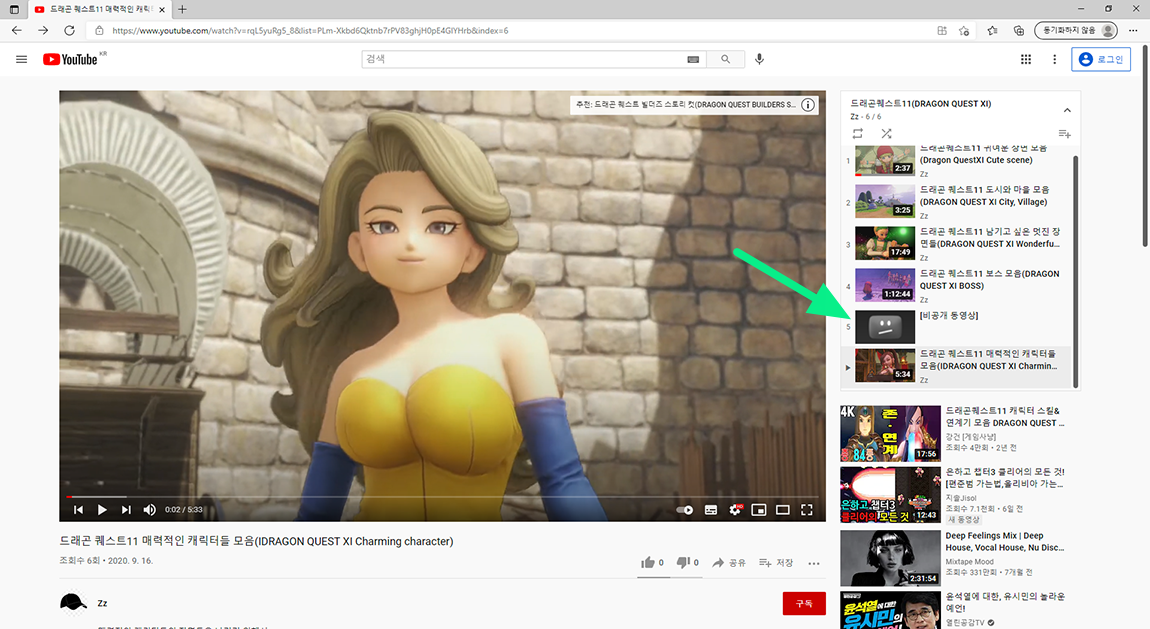Toggle the autoplay switch in player
The width and height of the screenshot is (1150, 629).
(684, 510)
